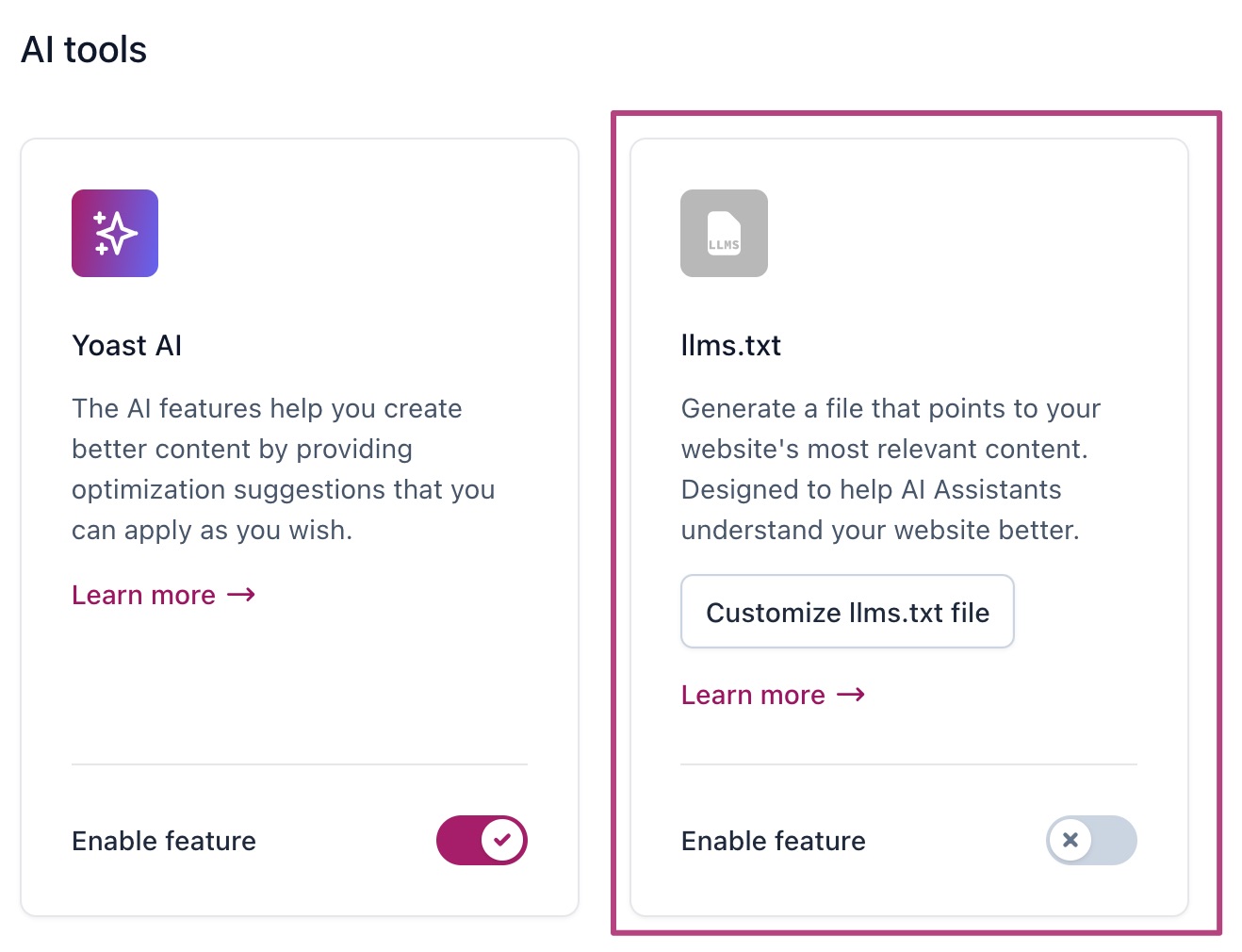Click the llms.txt 'Enable feature' label
The height and width of the screenshot is (952, 1242).
pos(773,841)
